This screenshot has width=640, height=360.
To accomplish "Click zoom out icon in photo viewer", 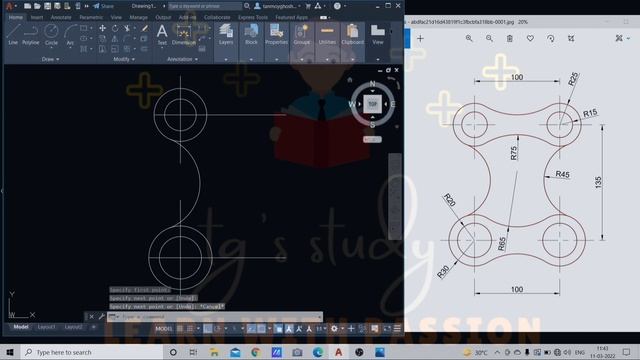I will coord(489,38).
